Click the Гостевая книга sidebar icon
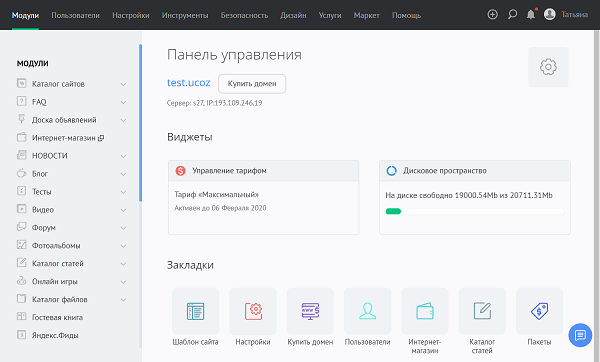 click(22, 316)
